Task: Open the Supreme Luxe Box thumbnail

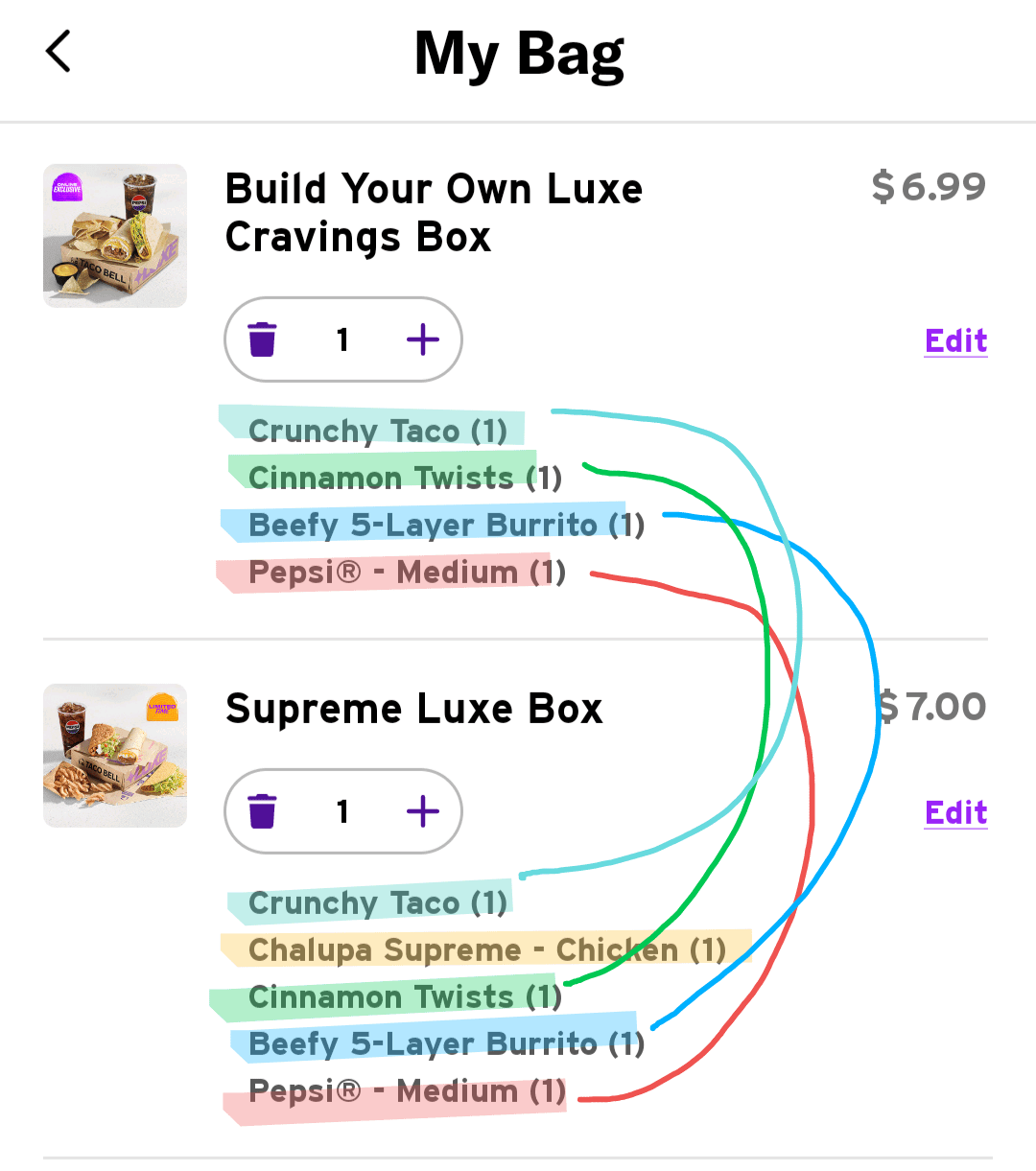Action: click(115, 756)
